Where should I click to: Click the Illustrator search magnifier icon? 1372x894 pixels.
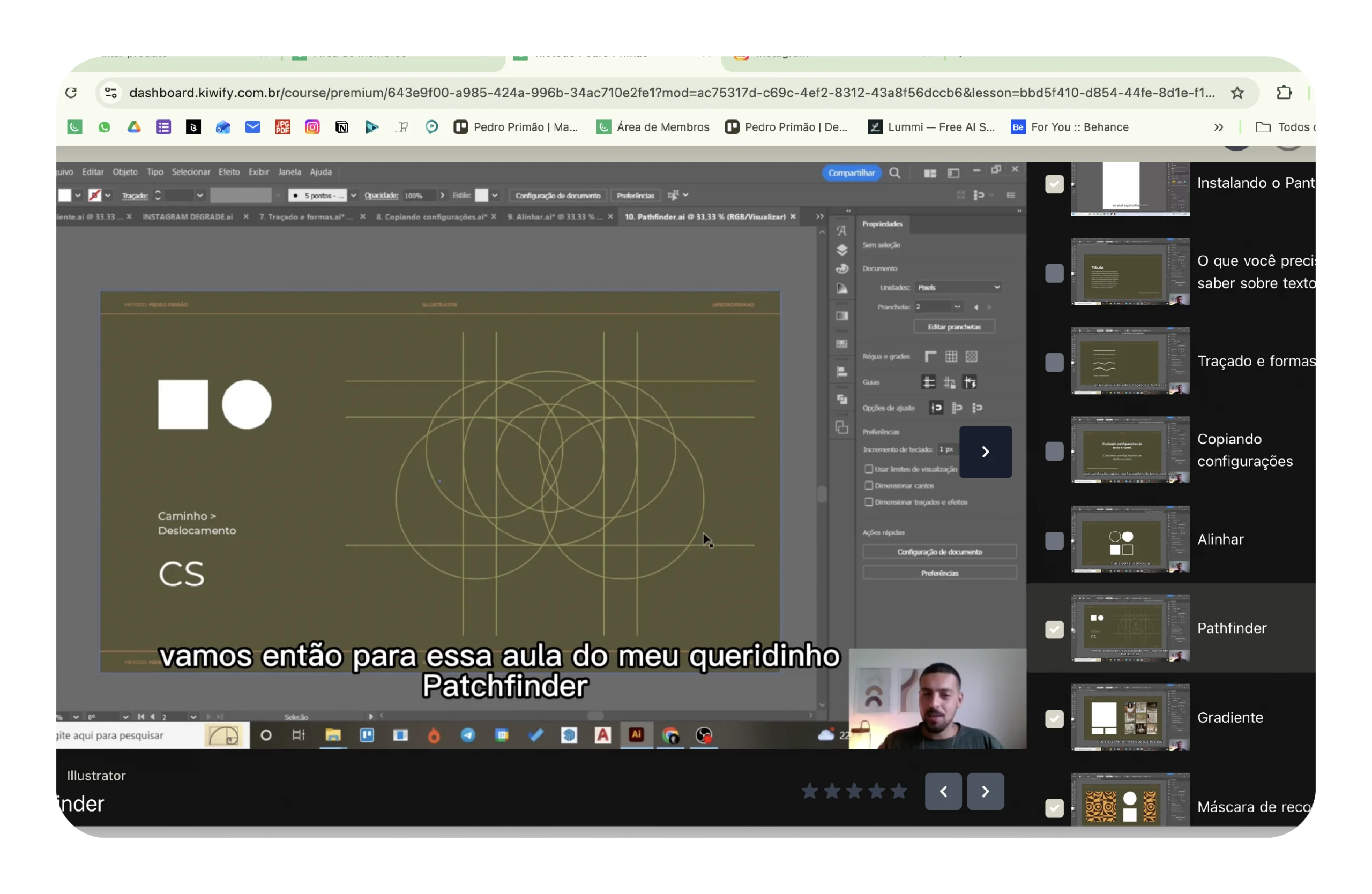coord(894,173)
